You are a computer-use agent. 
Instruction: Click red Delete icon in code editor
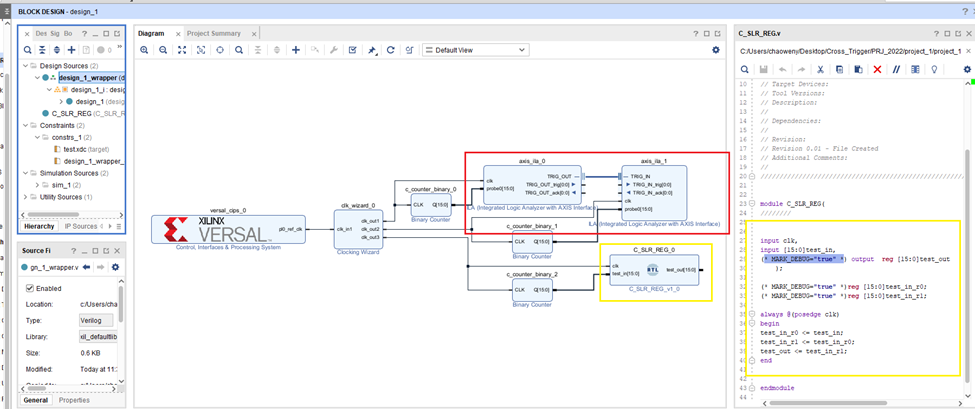(877, 69)
